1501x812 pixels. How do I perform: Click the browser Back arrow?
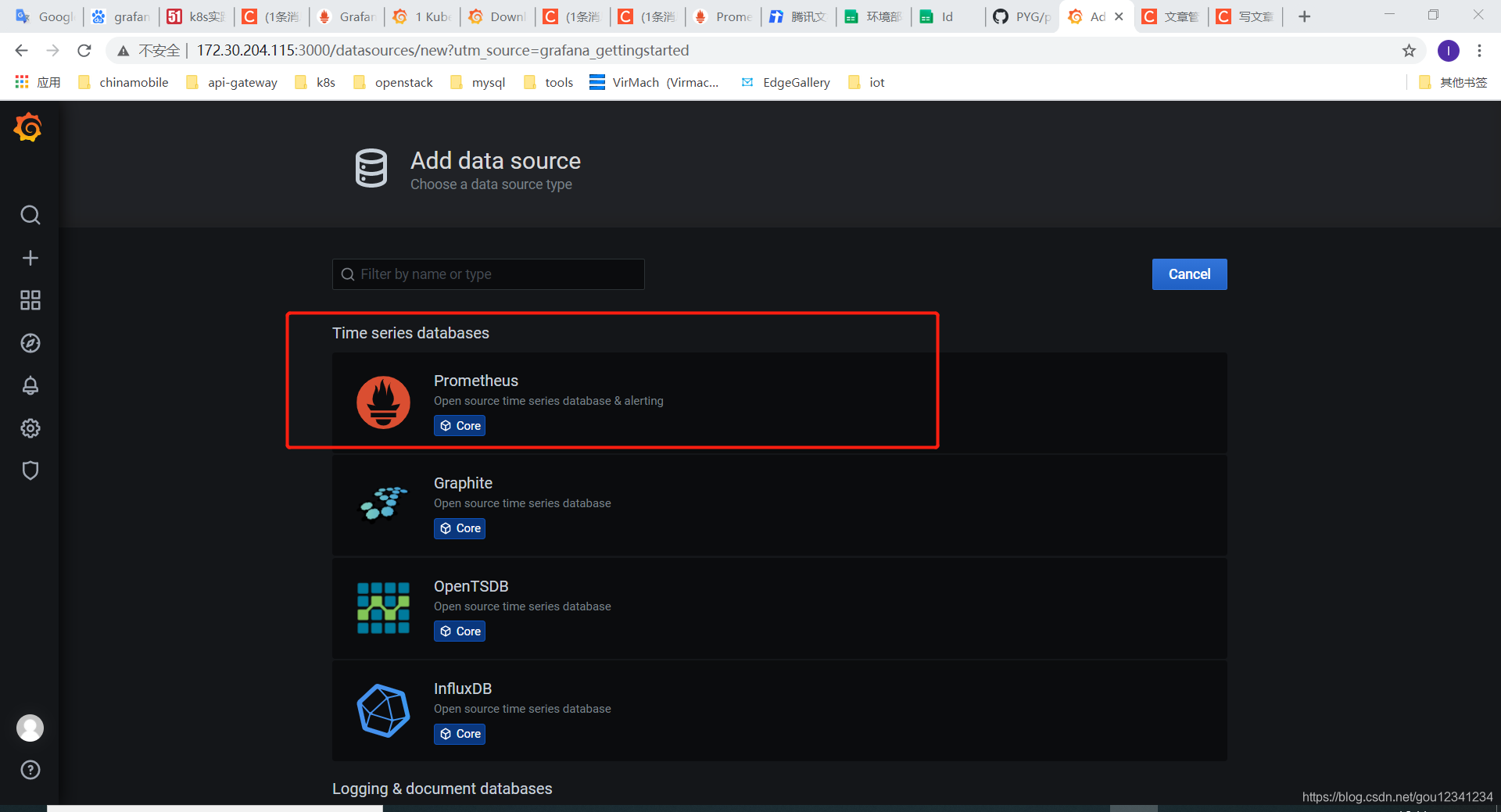coord(21,51)
